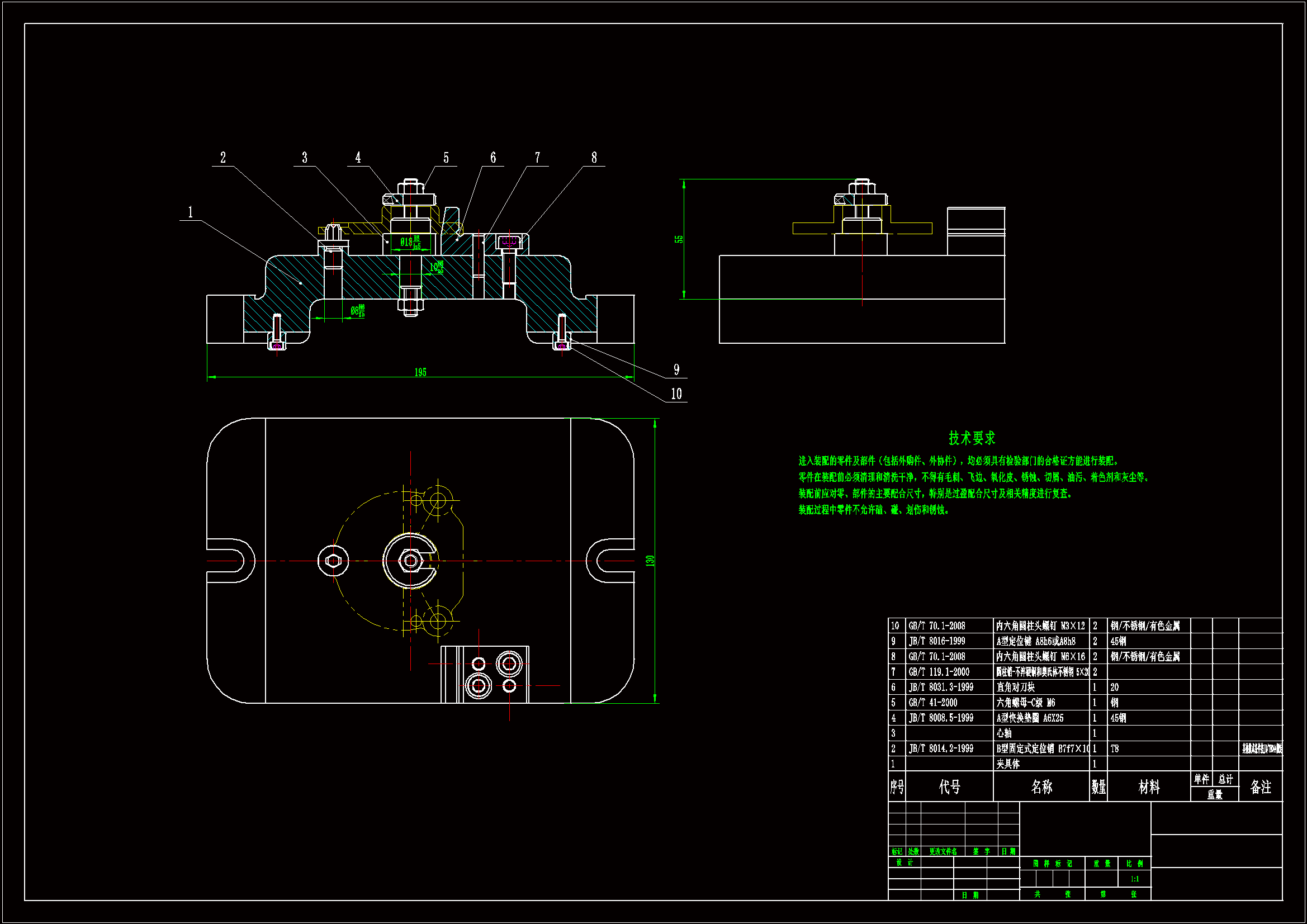
Task: Click the 名称 column header cell
Action: (1041, 787)
